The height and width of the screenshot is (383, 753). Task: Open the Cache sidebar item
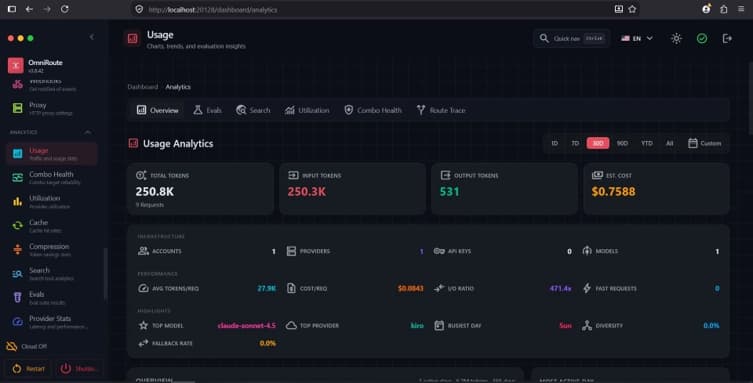[51, 226]
